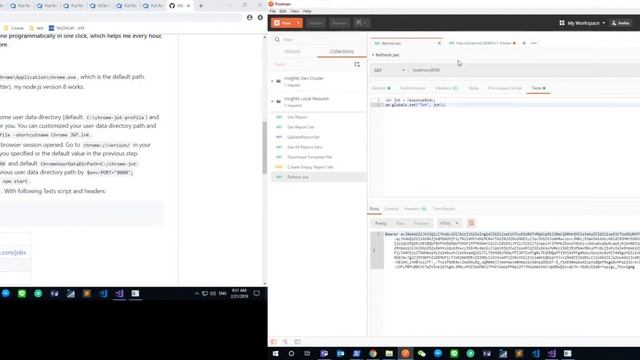Open the File menu in Postman
Screen dimensions: 640x360
(272, 11)
